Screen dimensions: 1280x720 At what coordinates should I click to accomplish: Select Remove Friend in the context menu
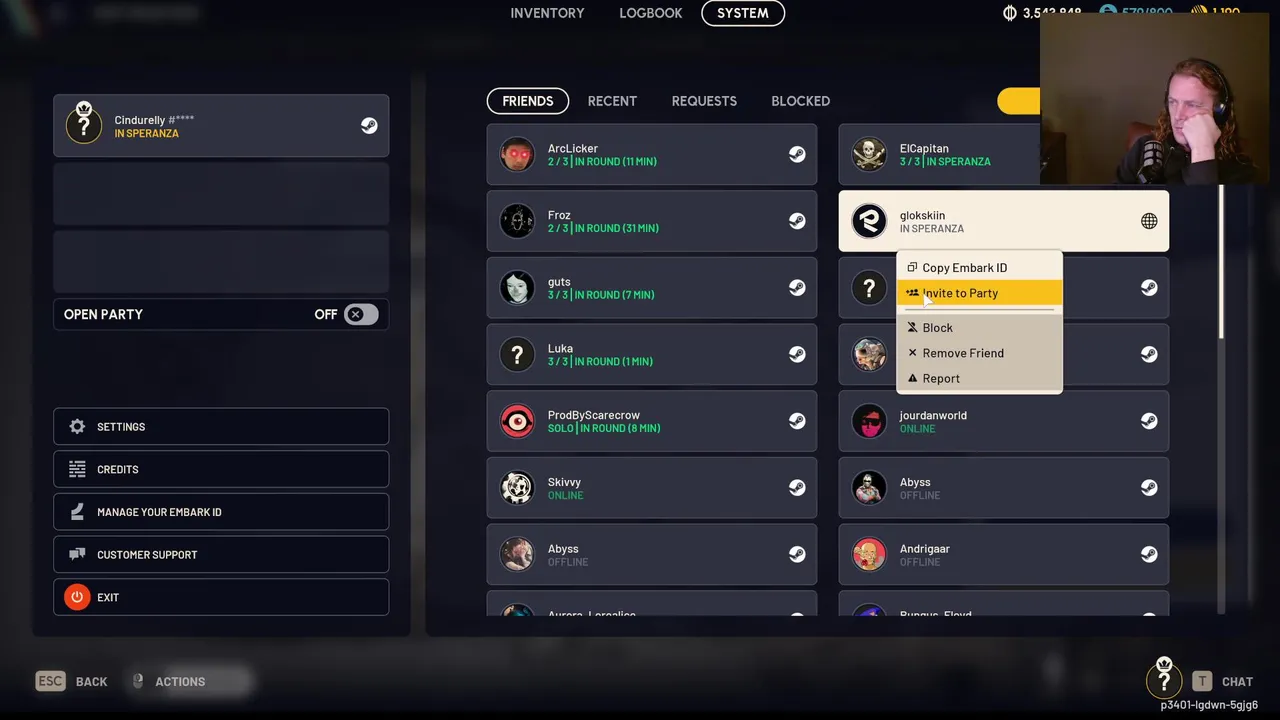point(979,353)
